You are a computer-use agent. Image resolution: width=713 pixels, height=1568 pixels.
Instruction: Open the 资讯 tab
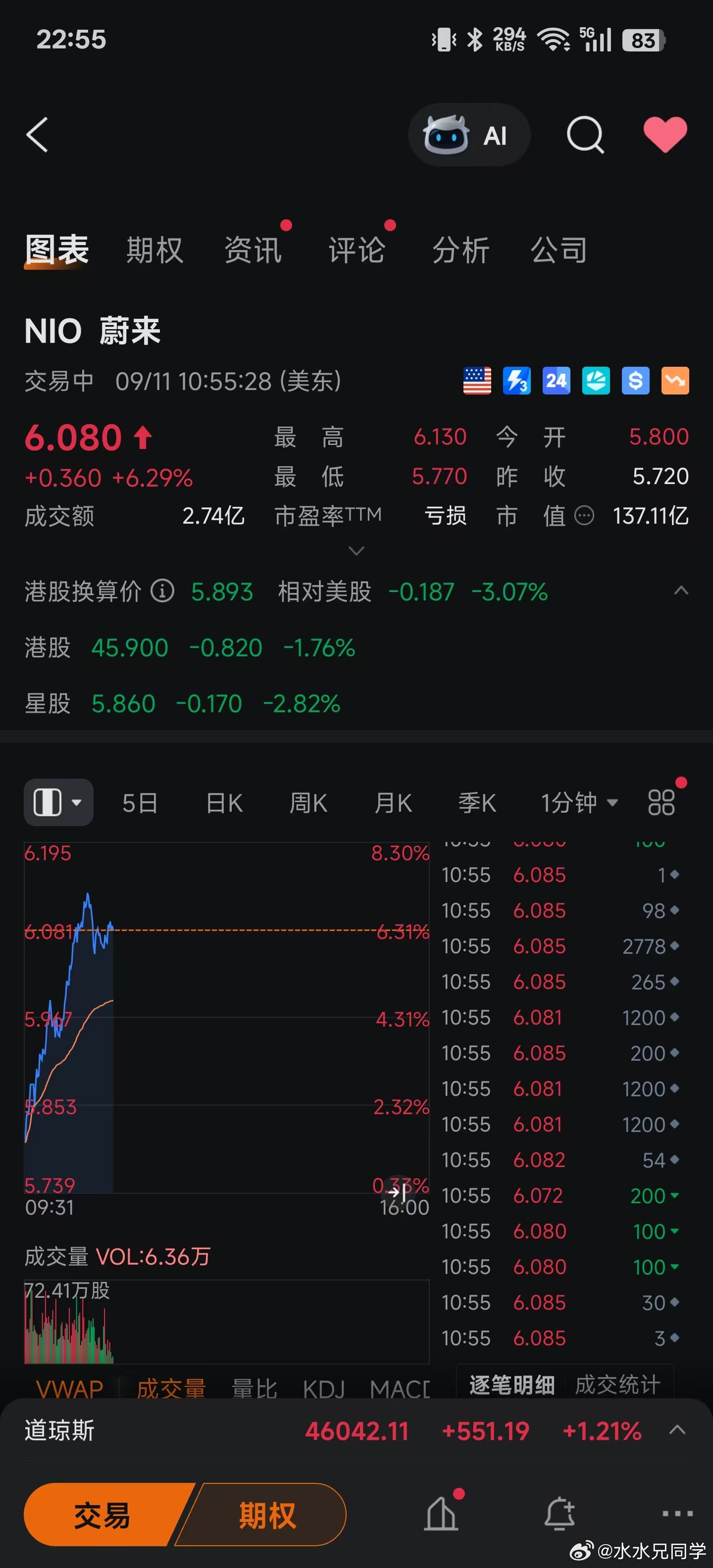253,250
